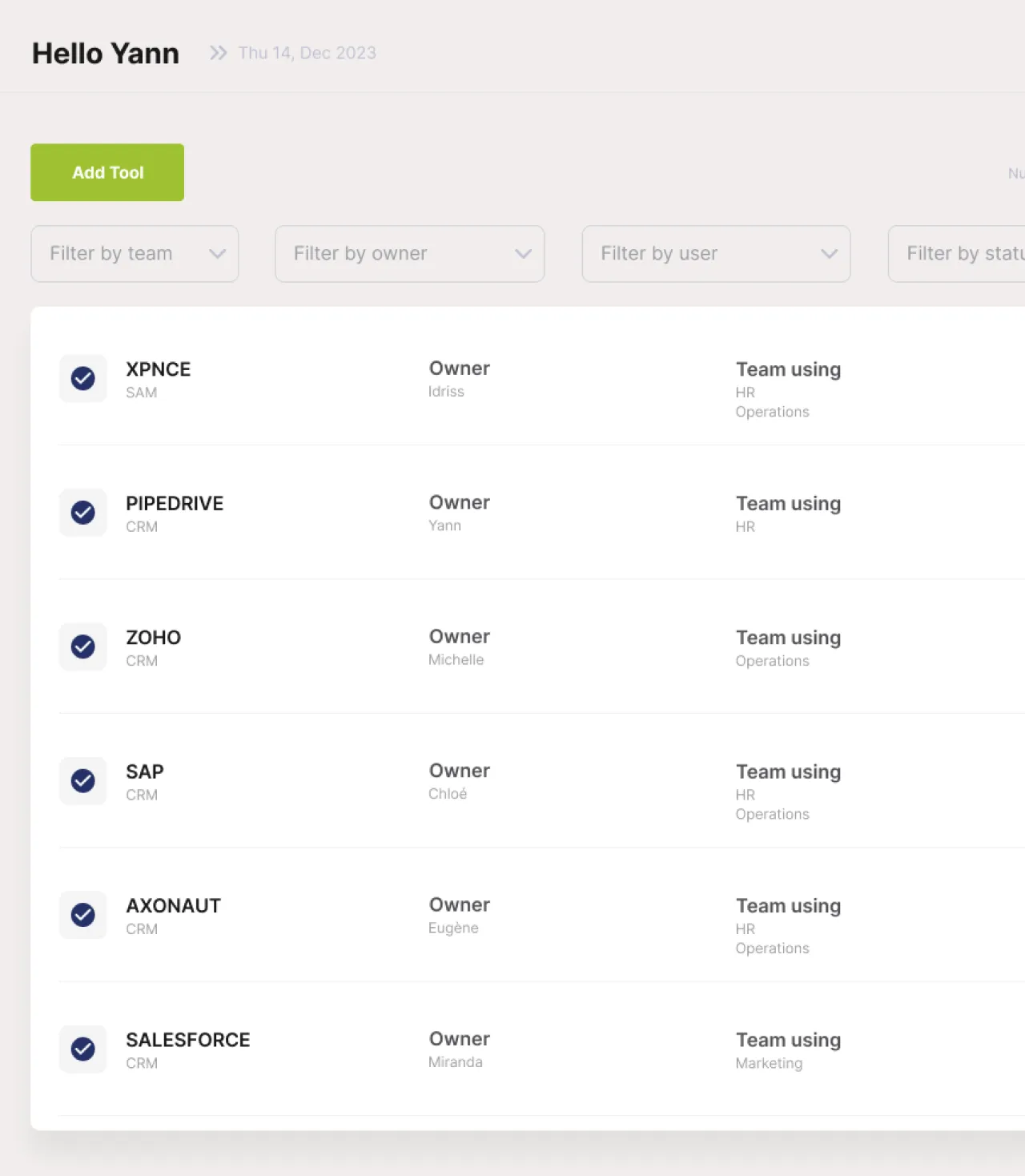
Task: Click owner name Yann in PIPEDRIVE row
Action: tap(444, 526)
